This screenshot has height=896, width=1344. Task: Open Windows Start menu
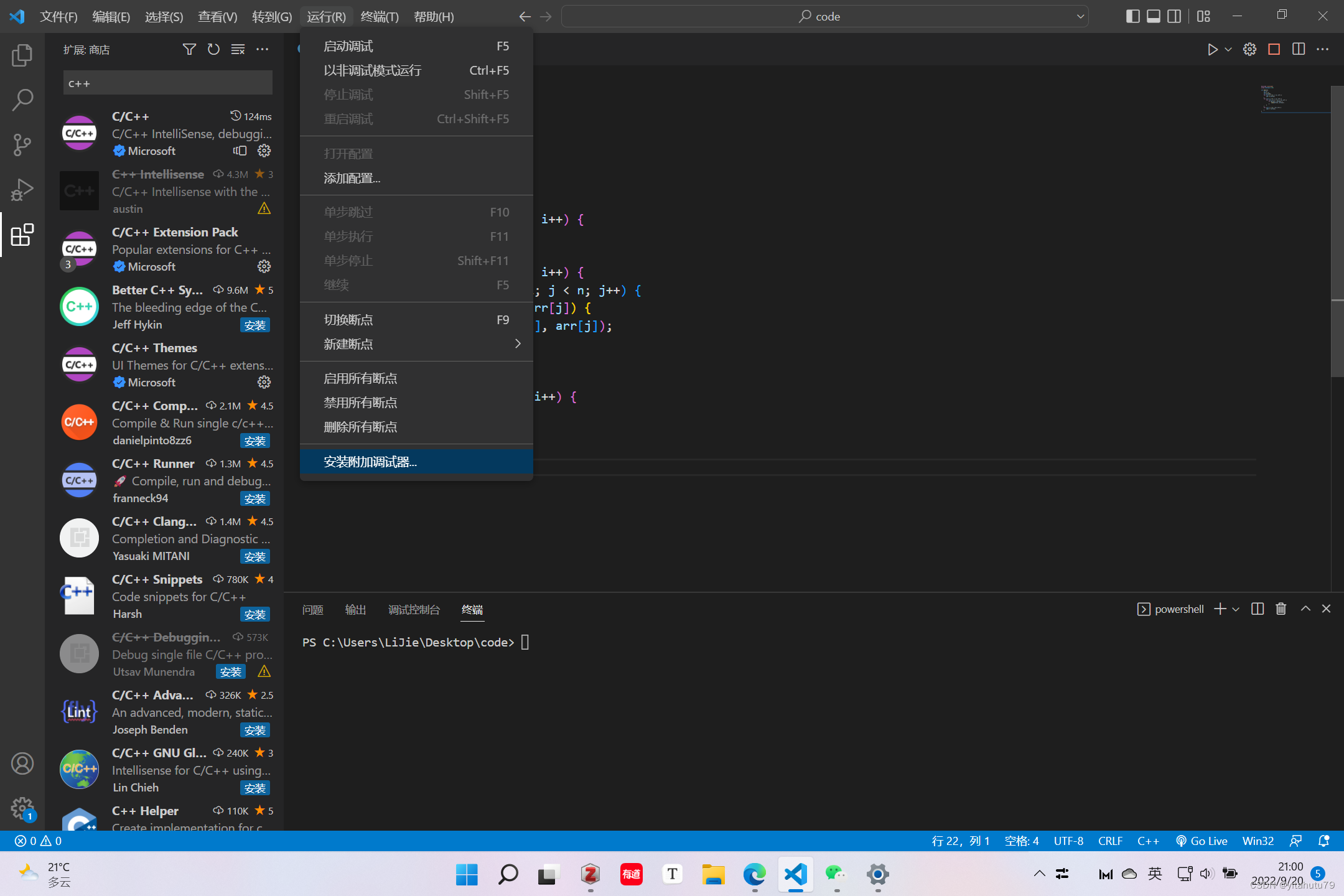[467, 874]
